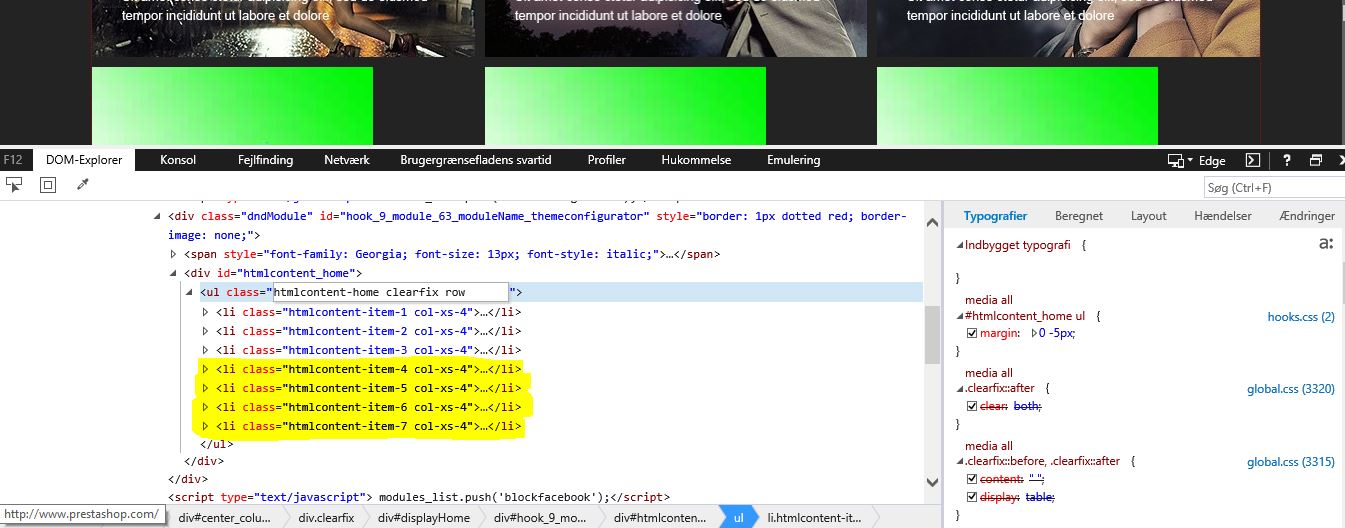The height and width of the screenshot is (528, 1345).
Task: Click the middle green gradient banner on page
Action: click(x=625, y=106)
